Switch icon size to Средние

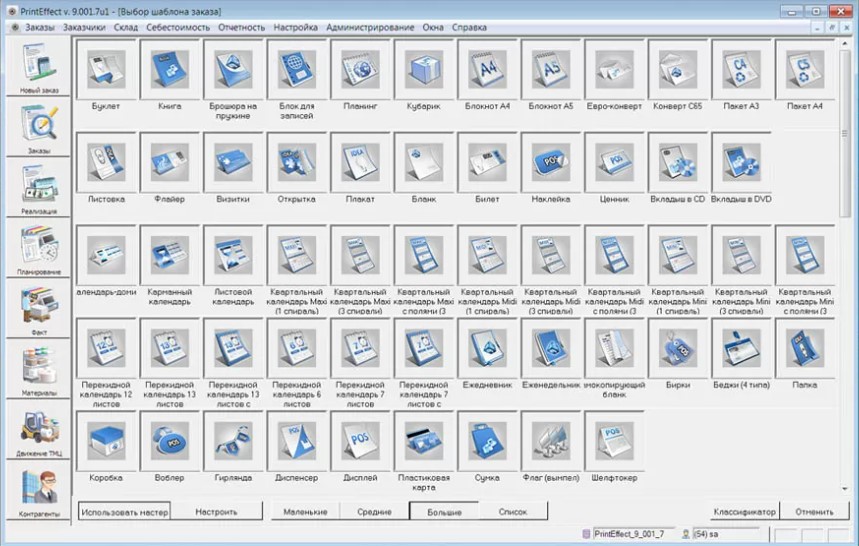(x=374, y=511)
